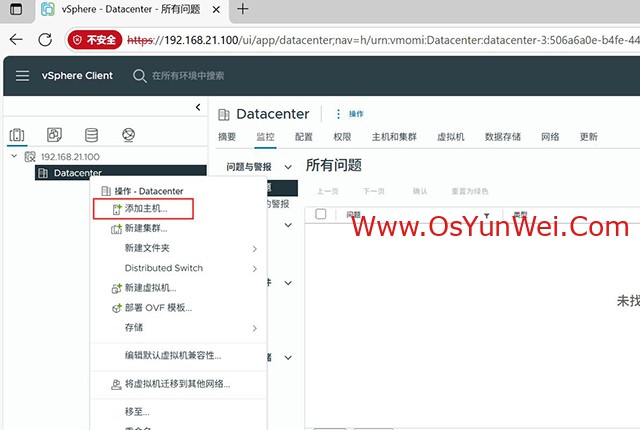
Task: Select Migrate VMs to Another Network
Action: [x=178, y=384]
